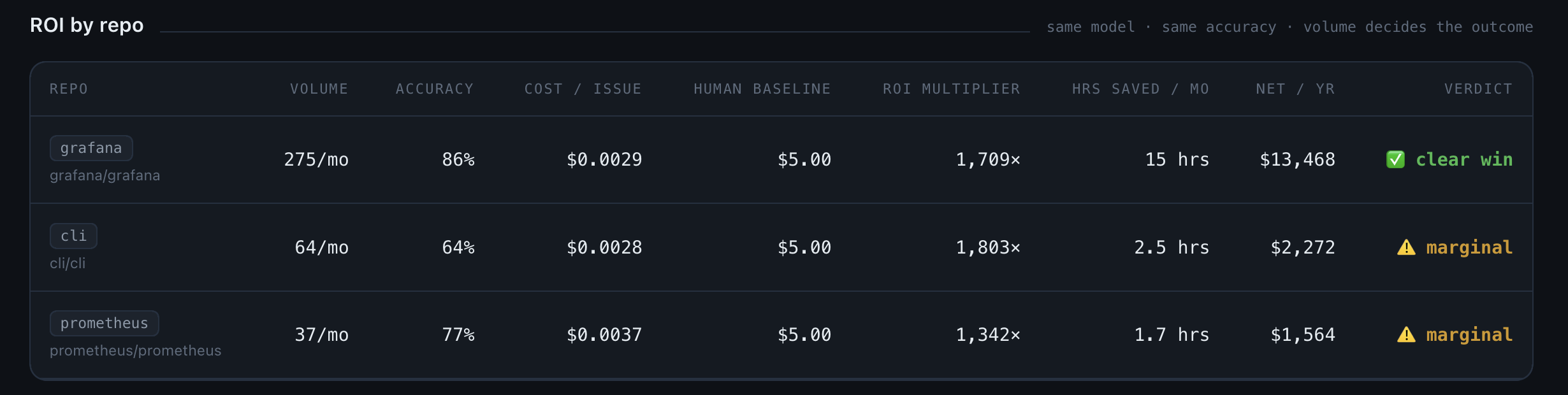Click the 86% accuracy value
The height and width of the screenshot is (395, 1568).
(458, 159)
